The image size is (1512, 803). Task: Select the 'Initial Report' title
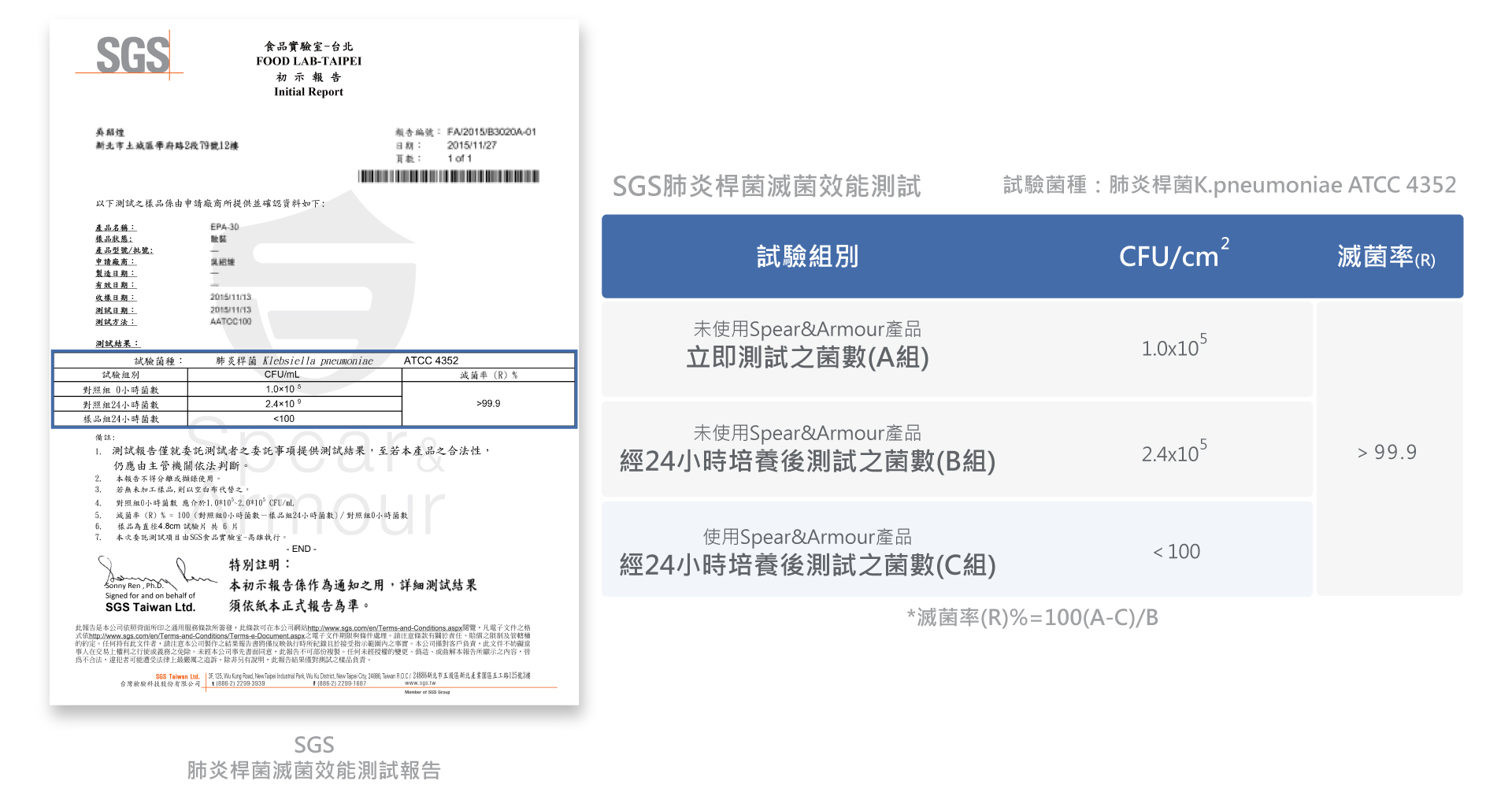click(x=309, y=92)
